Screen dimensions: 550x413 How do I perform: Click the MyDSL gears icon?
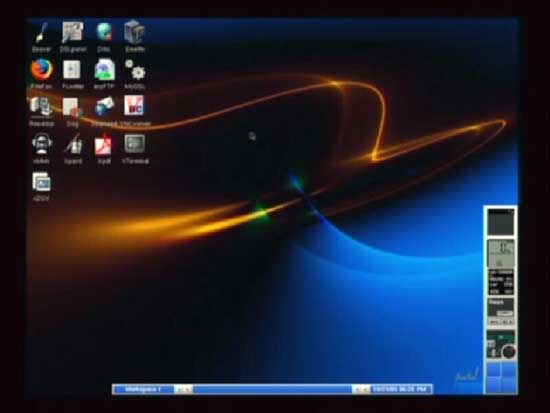[135, 69]
